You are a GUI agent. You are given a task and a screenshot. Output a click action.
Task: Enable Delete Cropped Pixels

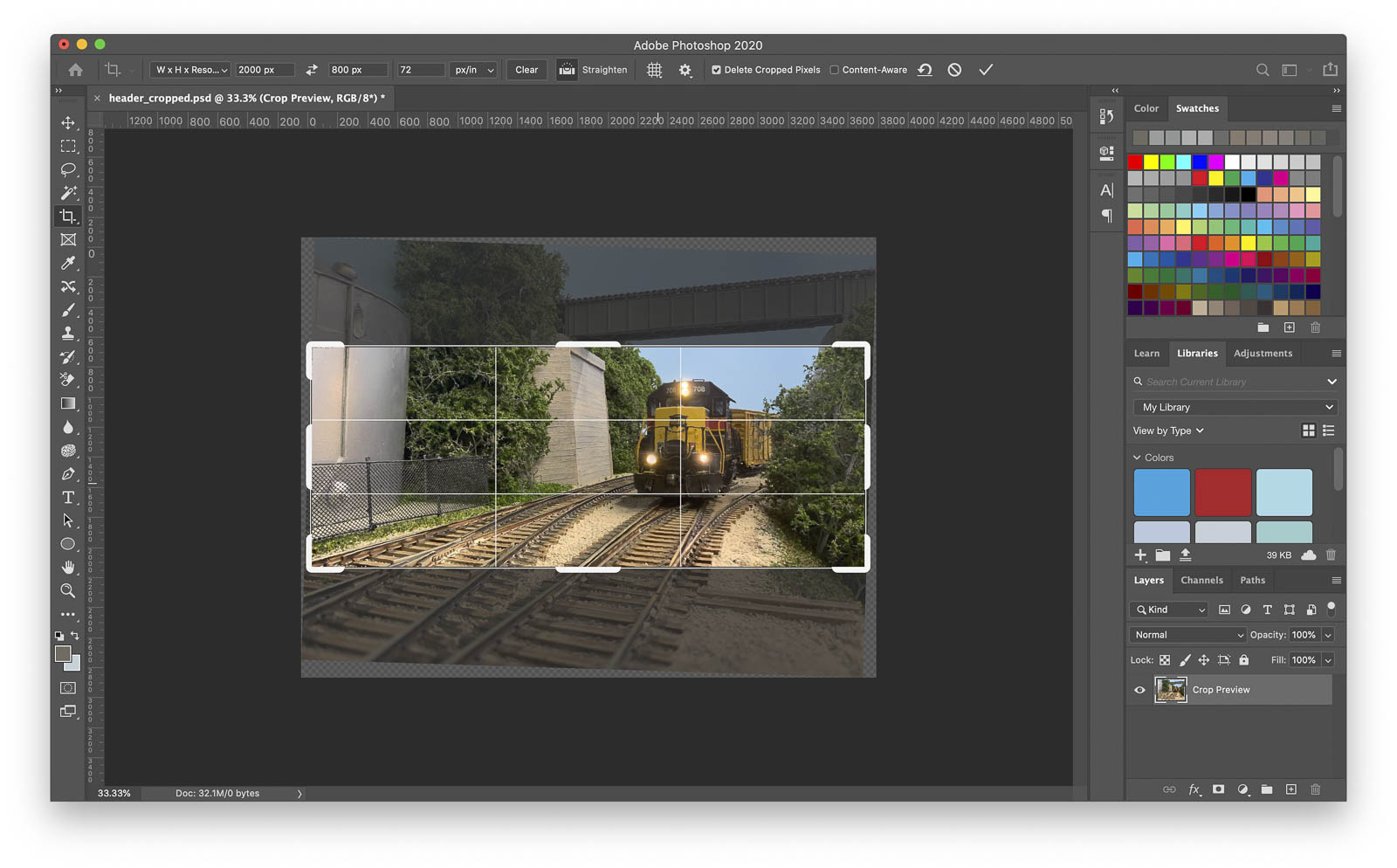pos(717,70)
